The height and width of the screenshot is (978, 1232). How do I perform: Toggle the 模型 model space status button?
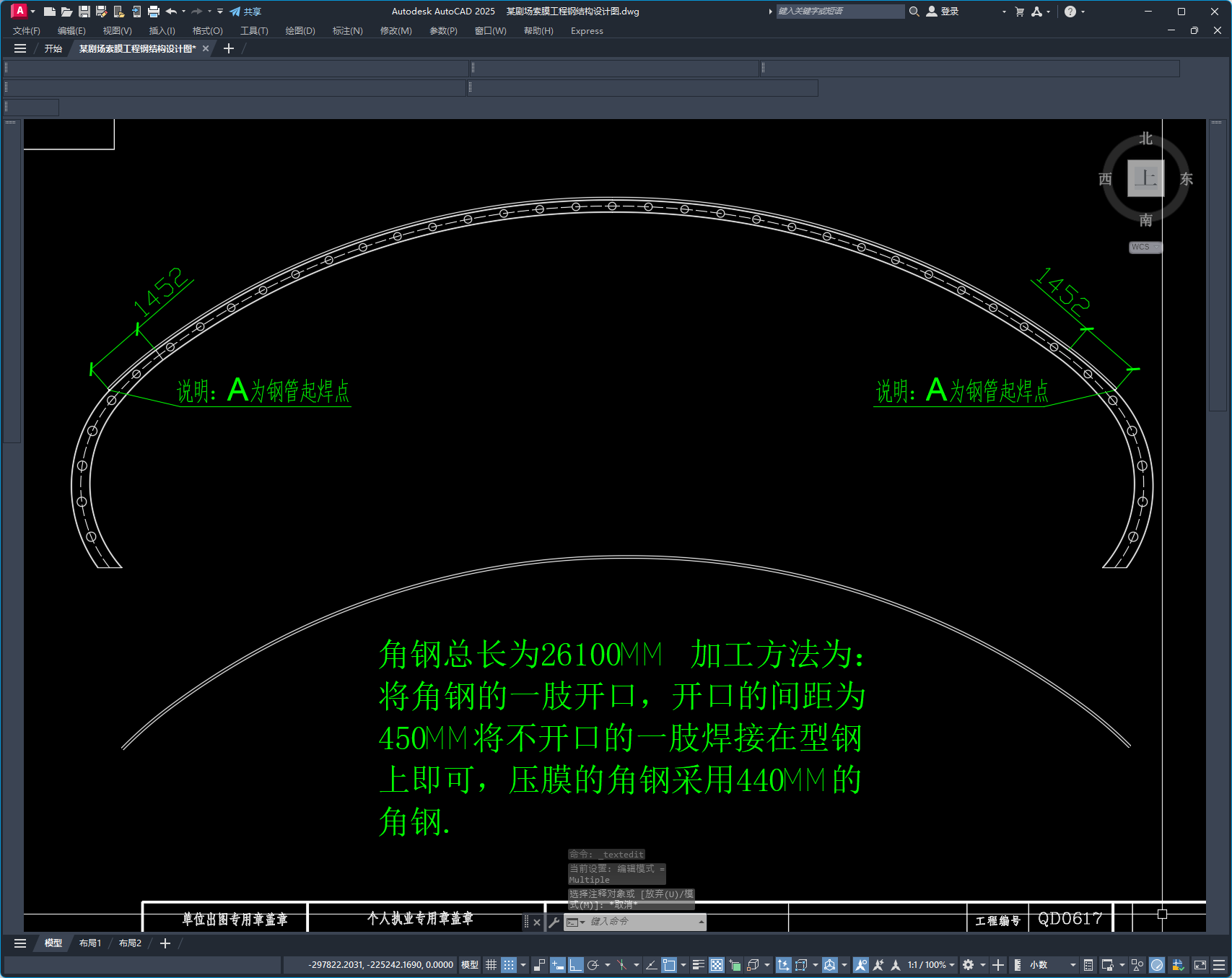click(470, 965)
